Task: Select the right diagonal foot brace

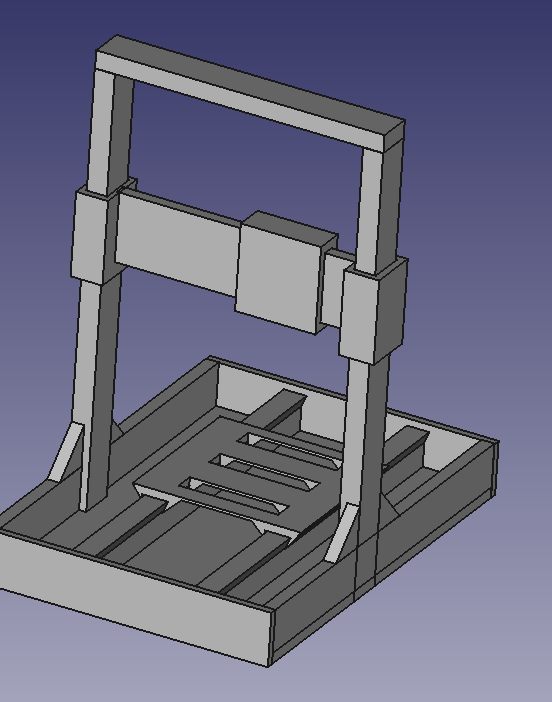Action: [x=341, y=532]
